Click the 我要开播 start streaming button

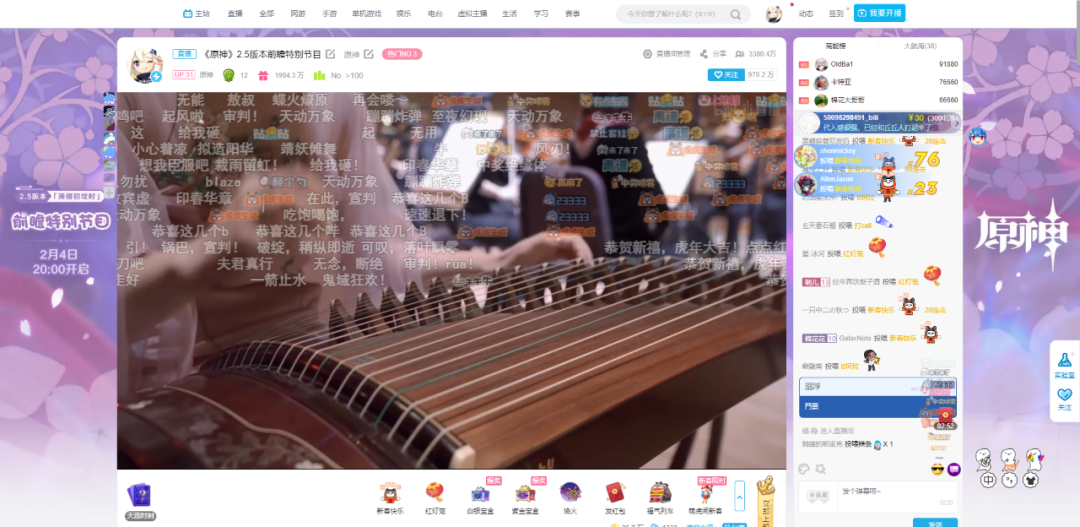[881, 13]
